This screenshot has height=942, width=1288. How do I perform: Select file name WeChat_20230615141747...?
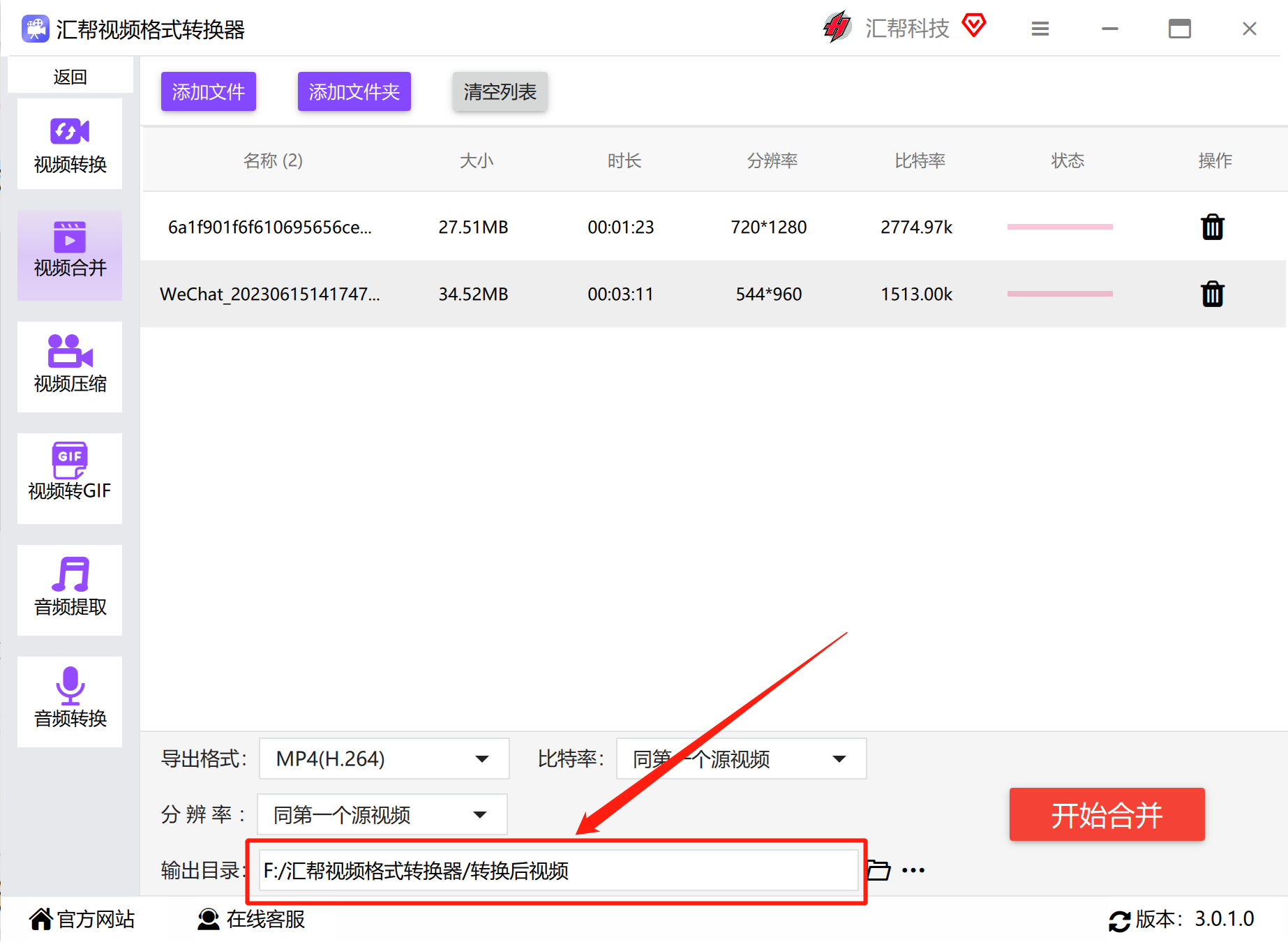click(x=270, y=294)
